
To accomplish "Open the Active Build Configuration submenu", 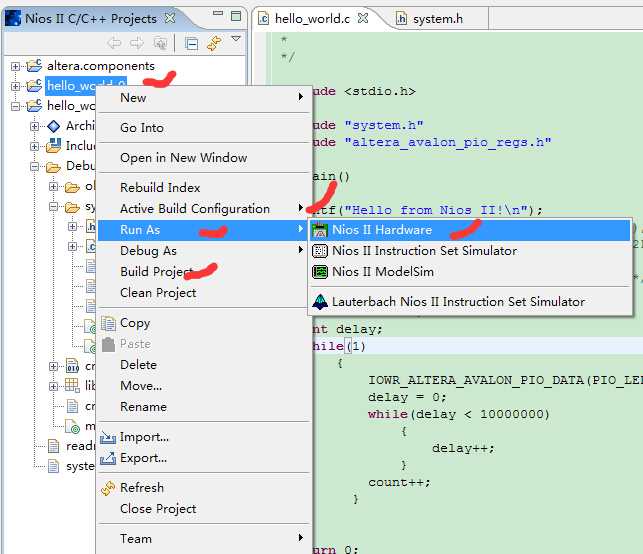I will click(203, 209).
